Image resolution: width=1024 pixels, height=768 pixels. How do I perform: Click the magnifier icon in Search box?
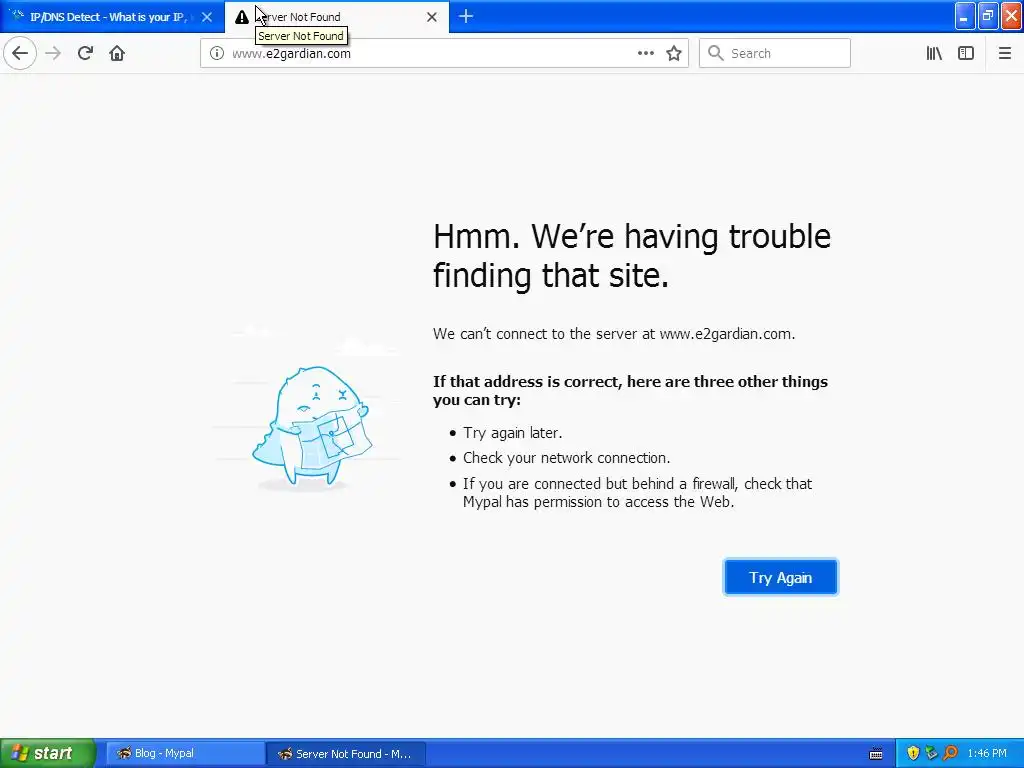click(x=716, y=54)
